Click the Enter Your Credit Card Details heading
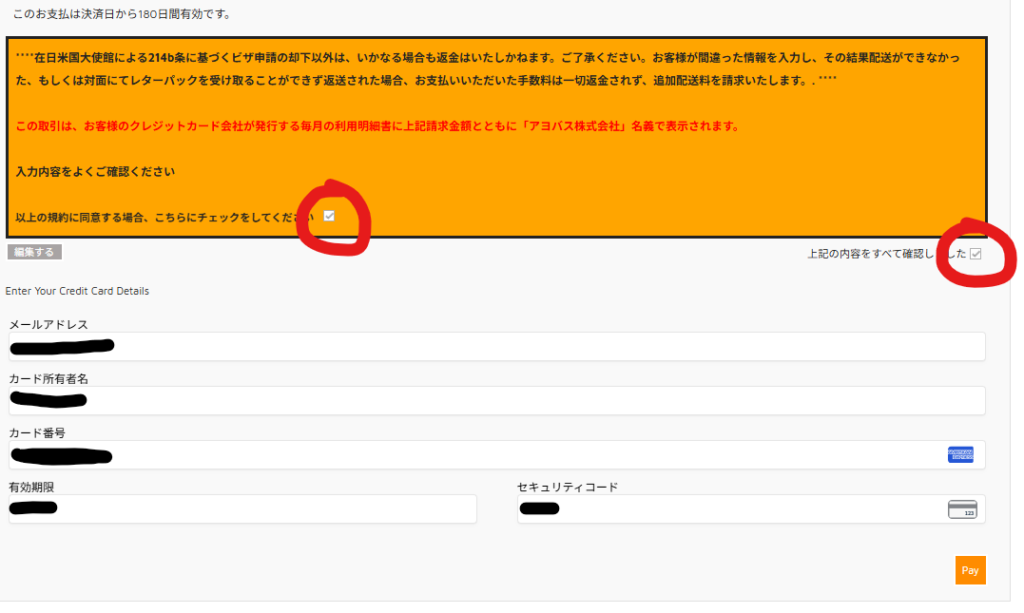Screen dimensions: 1024x613 coord(77,291)
